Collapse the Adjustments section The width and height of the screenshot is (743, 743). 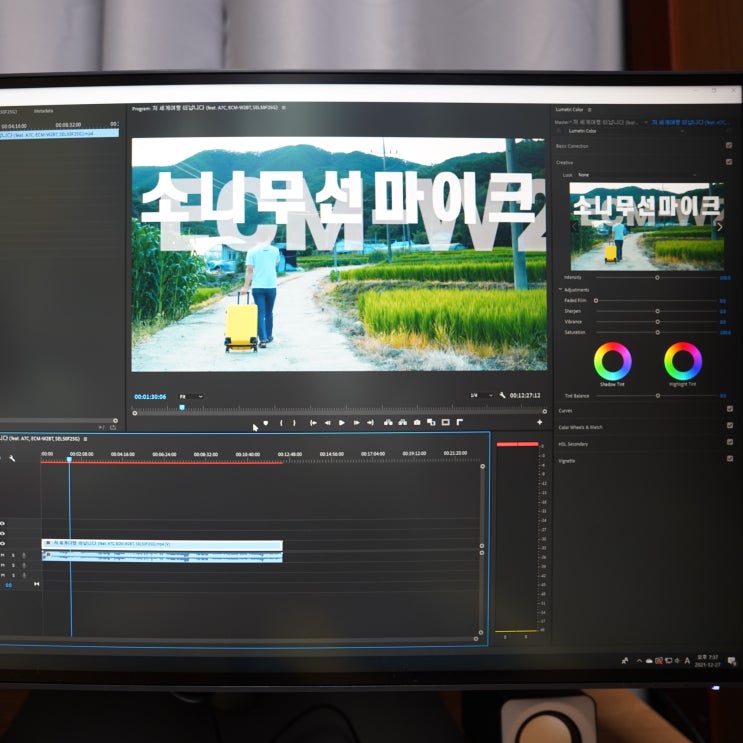[x=561, y=290]
